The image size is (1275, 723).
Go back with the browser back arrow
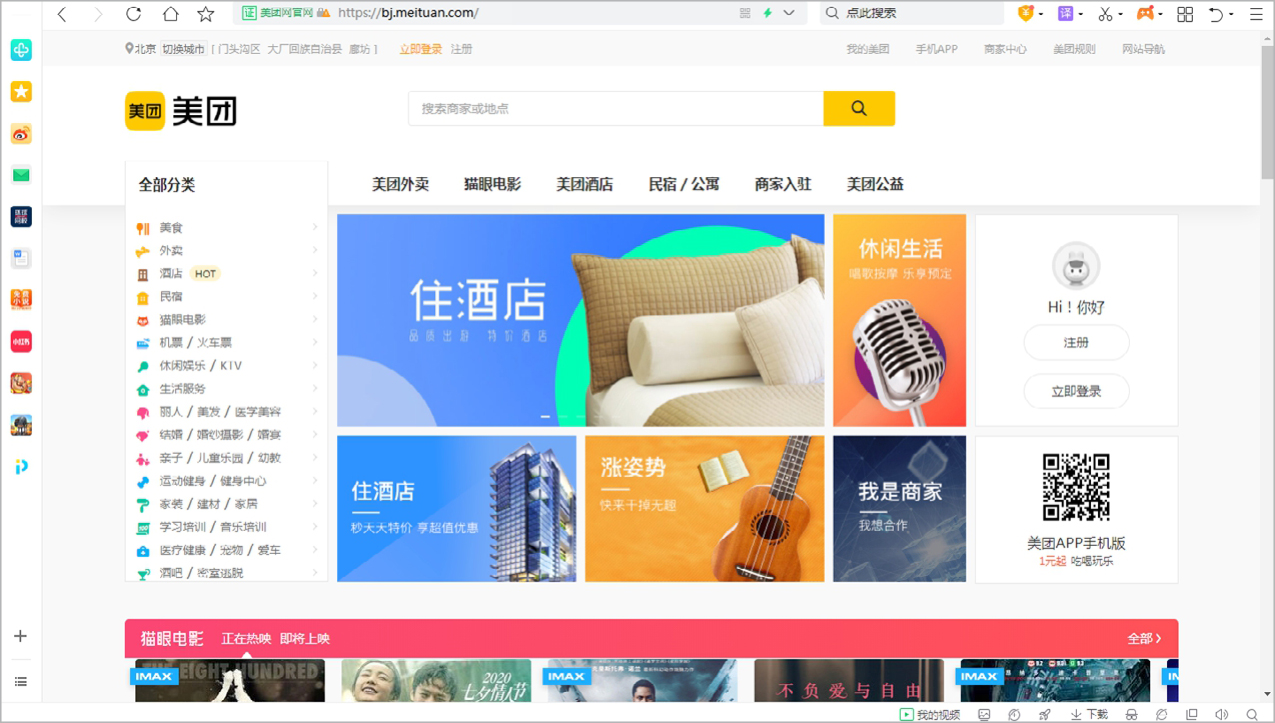(62, 14)
